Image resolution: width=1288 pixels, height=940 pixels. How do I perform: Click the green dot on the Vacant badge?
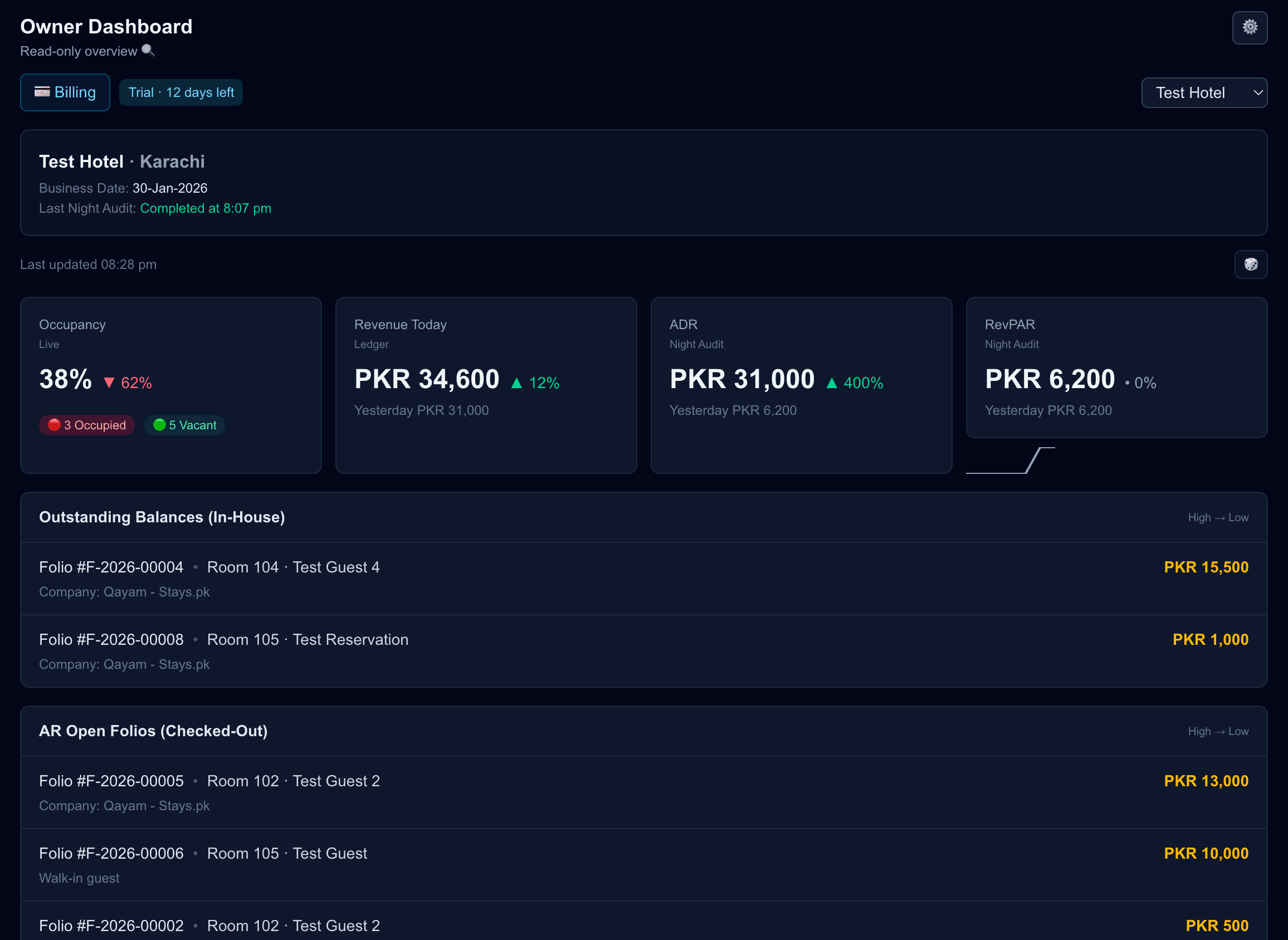tap(160, 424)
